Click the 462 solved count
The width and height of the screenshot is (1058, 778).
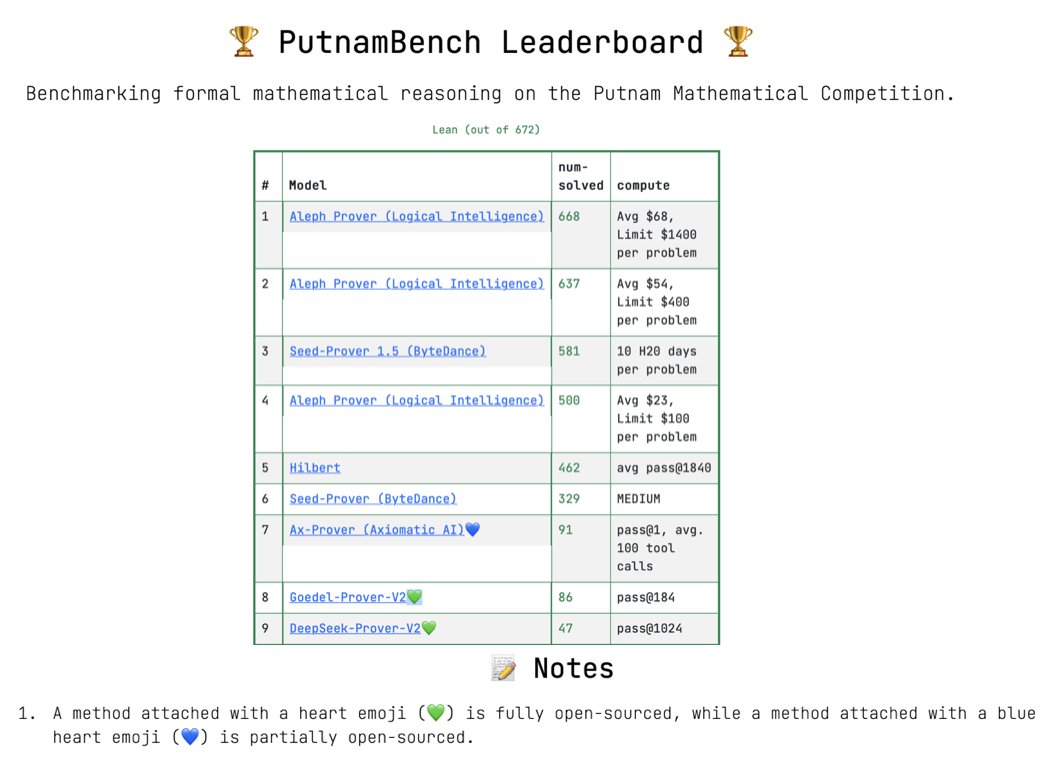click(569, 468)
